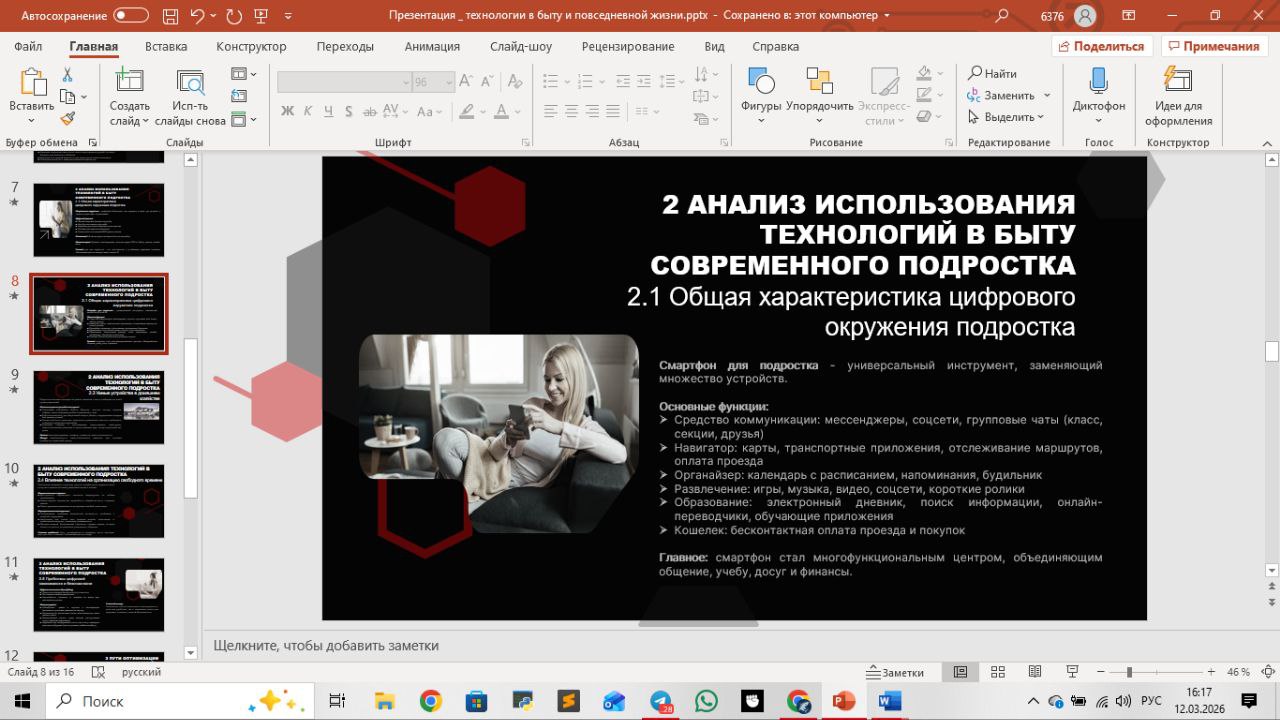
Task: Toggle Underline (Ч) formatting
Action: coord(327,111)
